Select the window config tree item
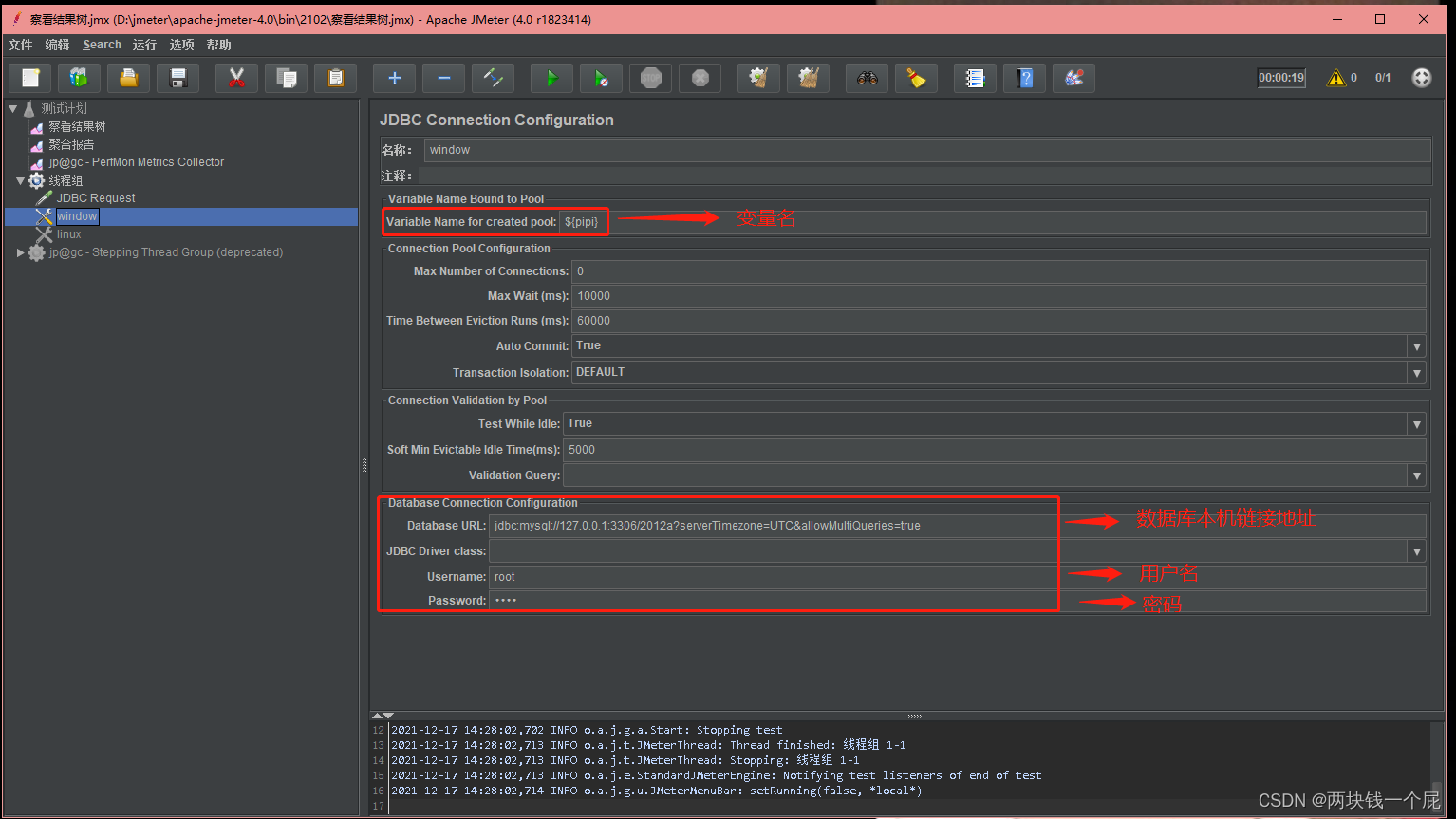Image resolution: width=1456 pixels, height=819 pixels. tap(77, 216)
